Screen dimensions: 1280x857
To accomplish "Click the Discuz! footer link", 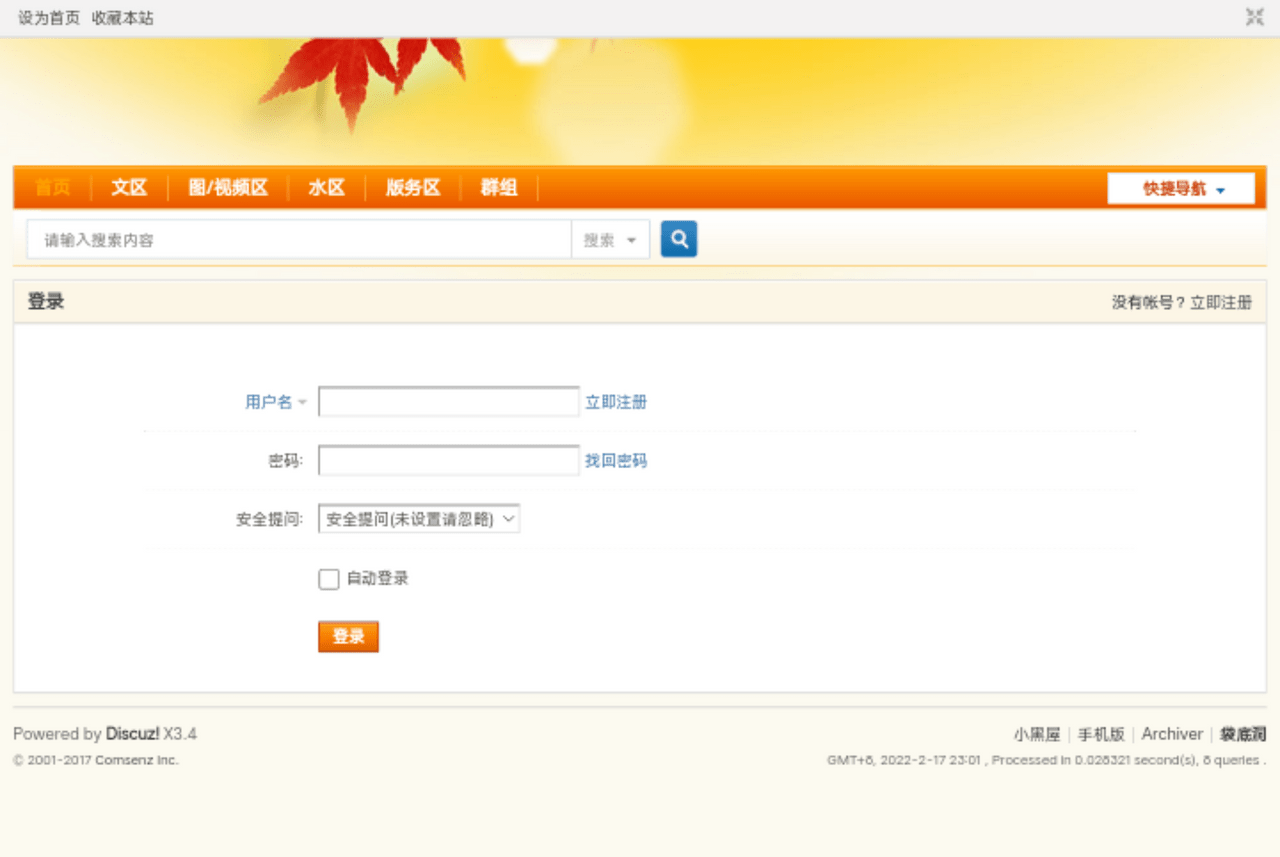I will (x=133, y=734).
